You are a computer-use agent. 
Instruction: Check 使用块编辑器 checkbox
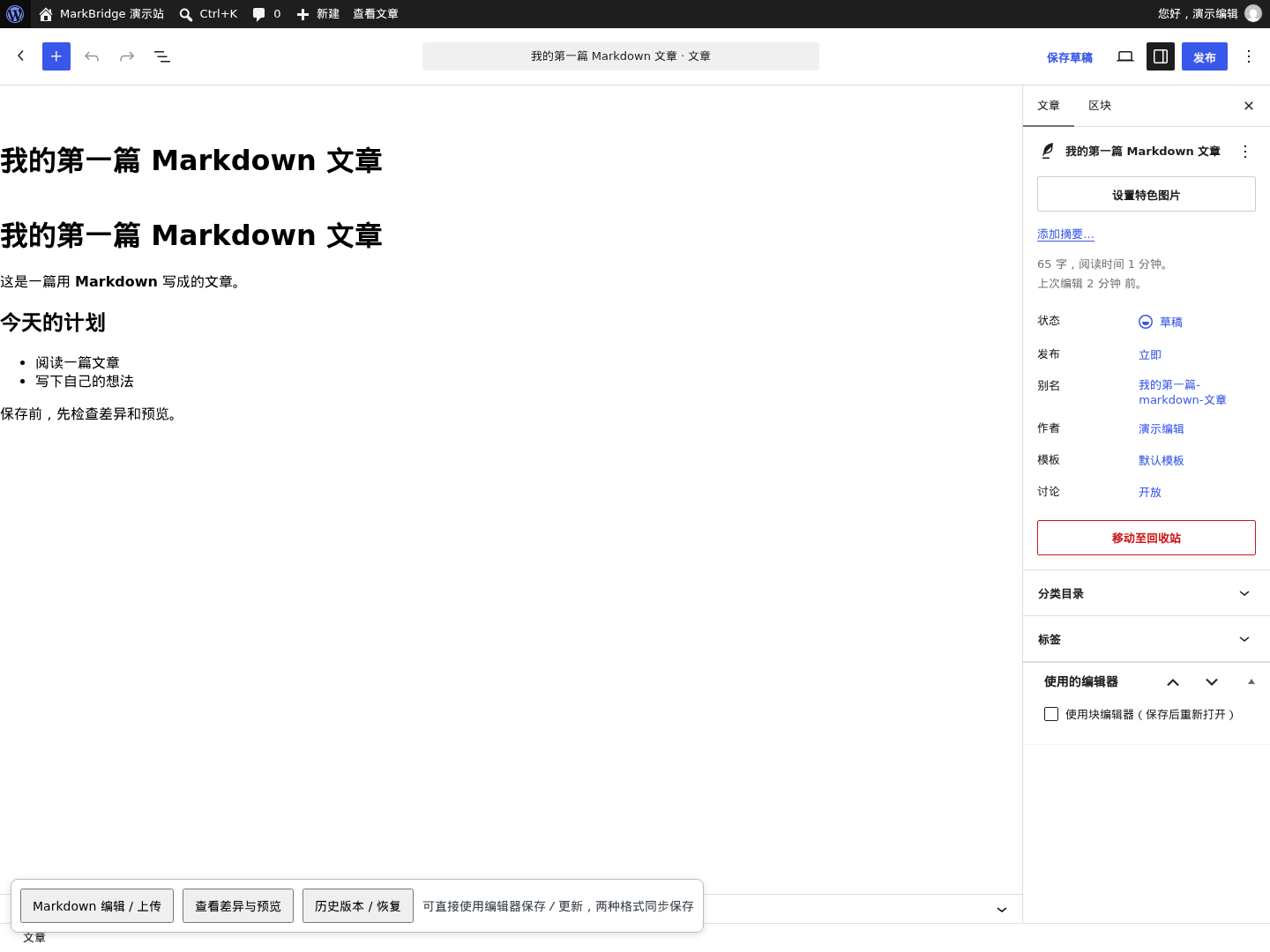[x=1051, y=714]
